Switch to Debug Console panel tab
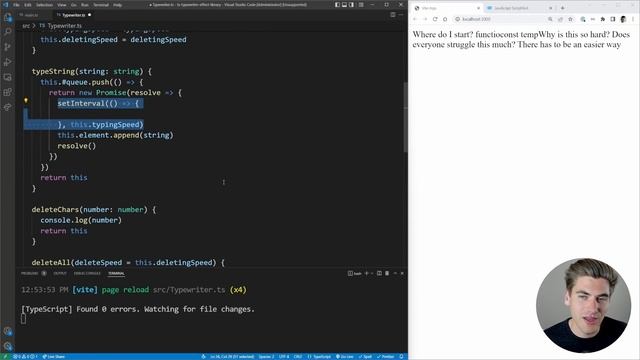This screenshot has width=640, height=360. 87,273
